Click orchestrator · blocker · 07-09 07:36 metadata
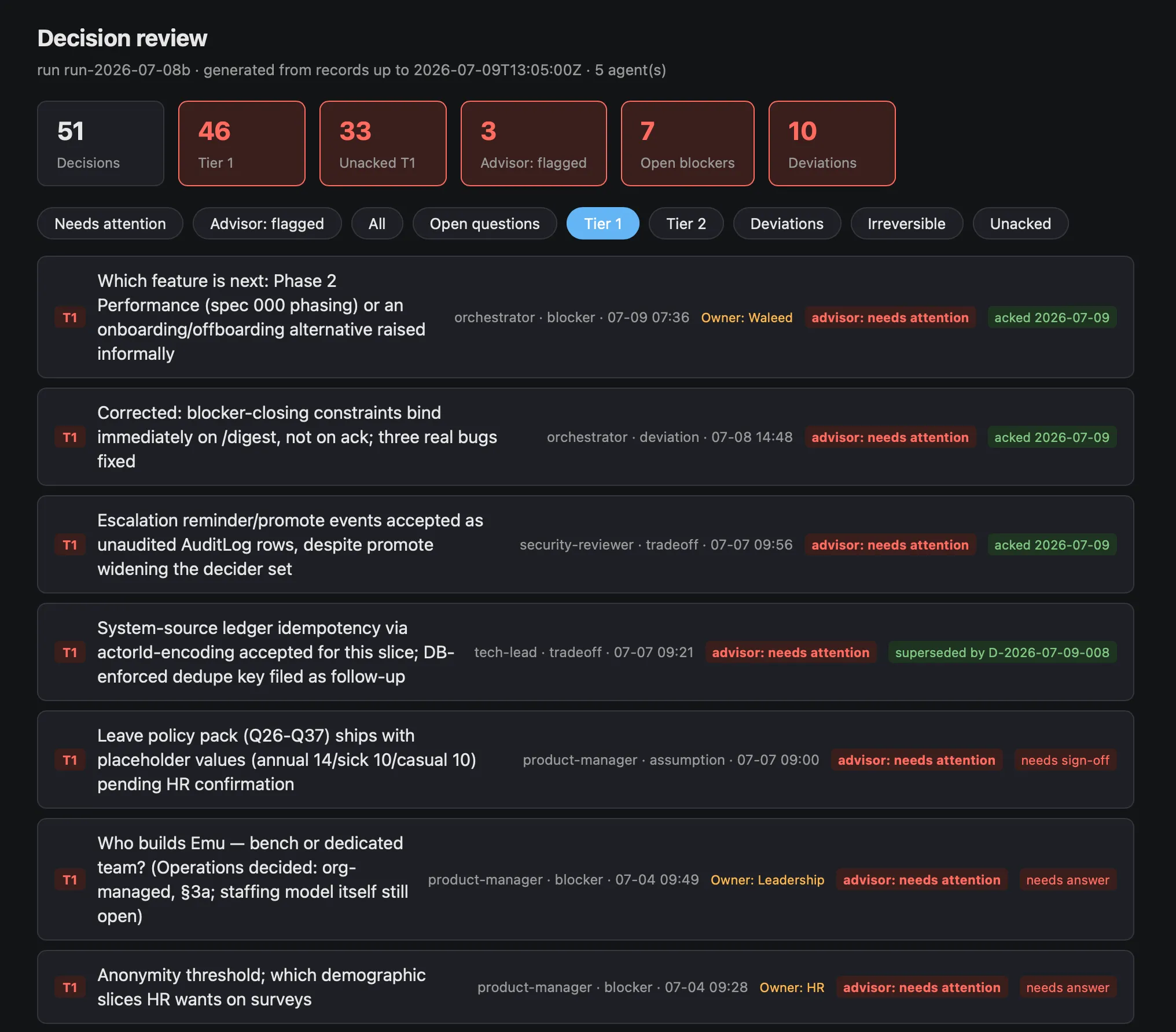The image size is (1176, 1032). [572, 318]
